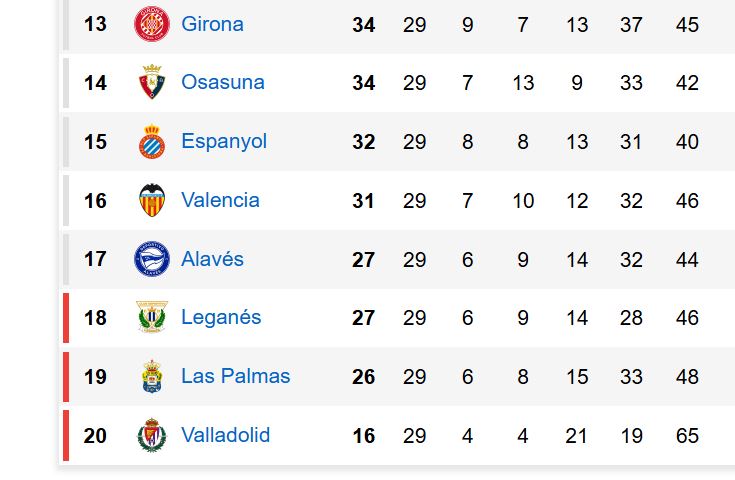Click the Leganés club crest icon
Screen dimensions: 735x480
point(152,318)
